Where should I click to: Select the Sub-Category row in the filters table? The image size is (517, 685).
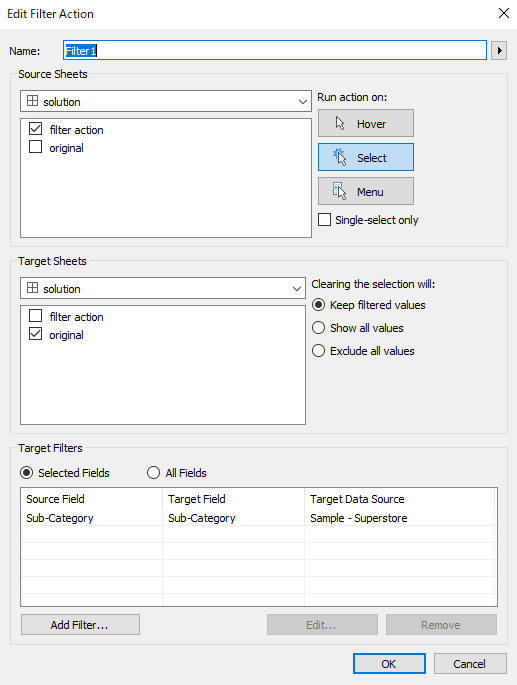tap(258, 518)
